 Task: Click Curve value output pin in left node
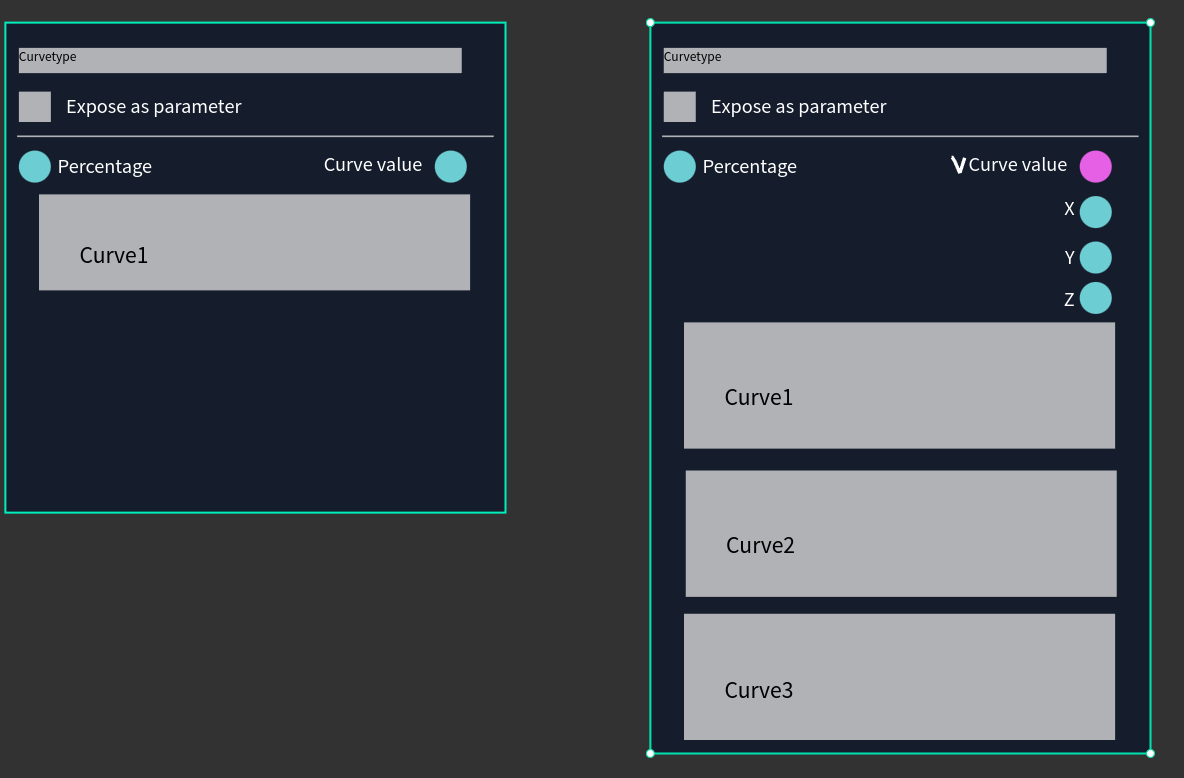tap(451, 166)
